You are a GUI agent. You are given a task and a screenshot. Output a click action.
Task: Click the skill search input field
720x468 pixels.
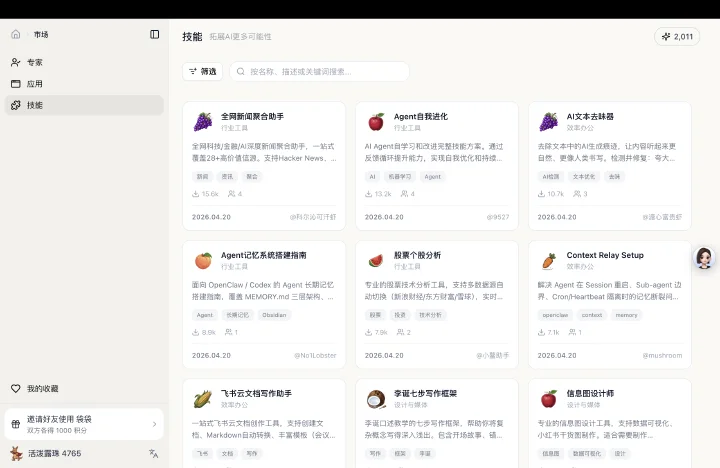coord(319,72)
